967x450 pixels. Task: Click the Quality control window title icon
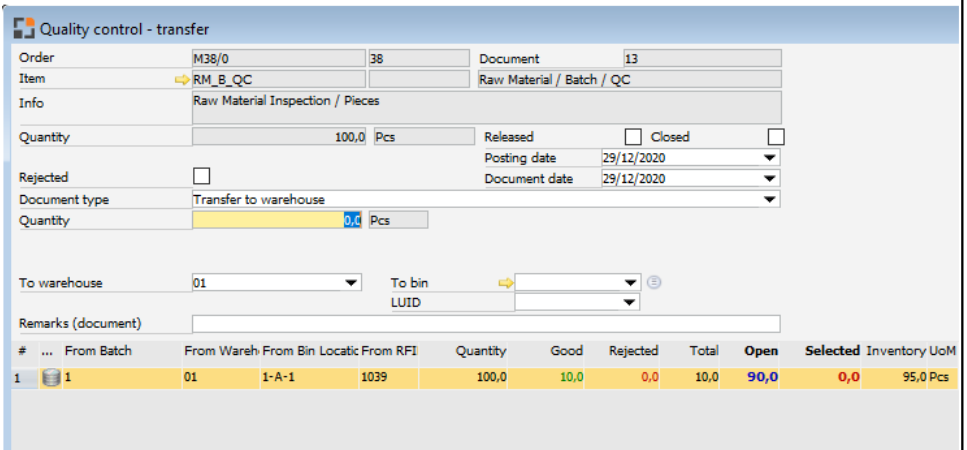pos(24,29)
